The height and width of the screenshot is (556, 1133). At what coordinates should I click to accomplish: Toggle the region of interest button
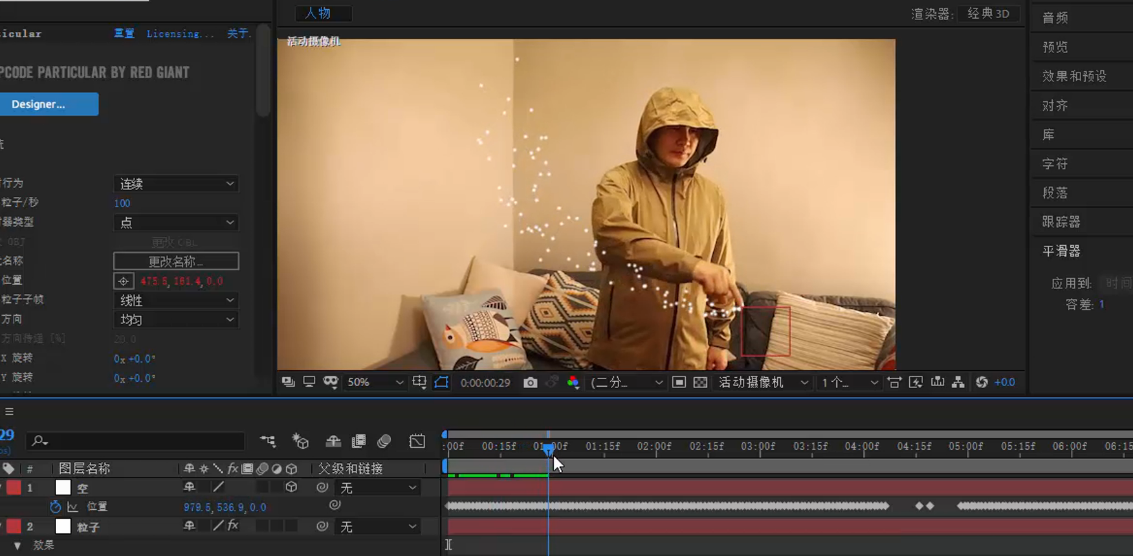(441, 382)
